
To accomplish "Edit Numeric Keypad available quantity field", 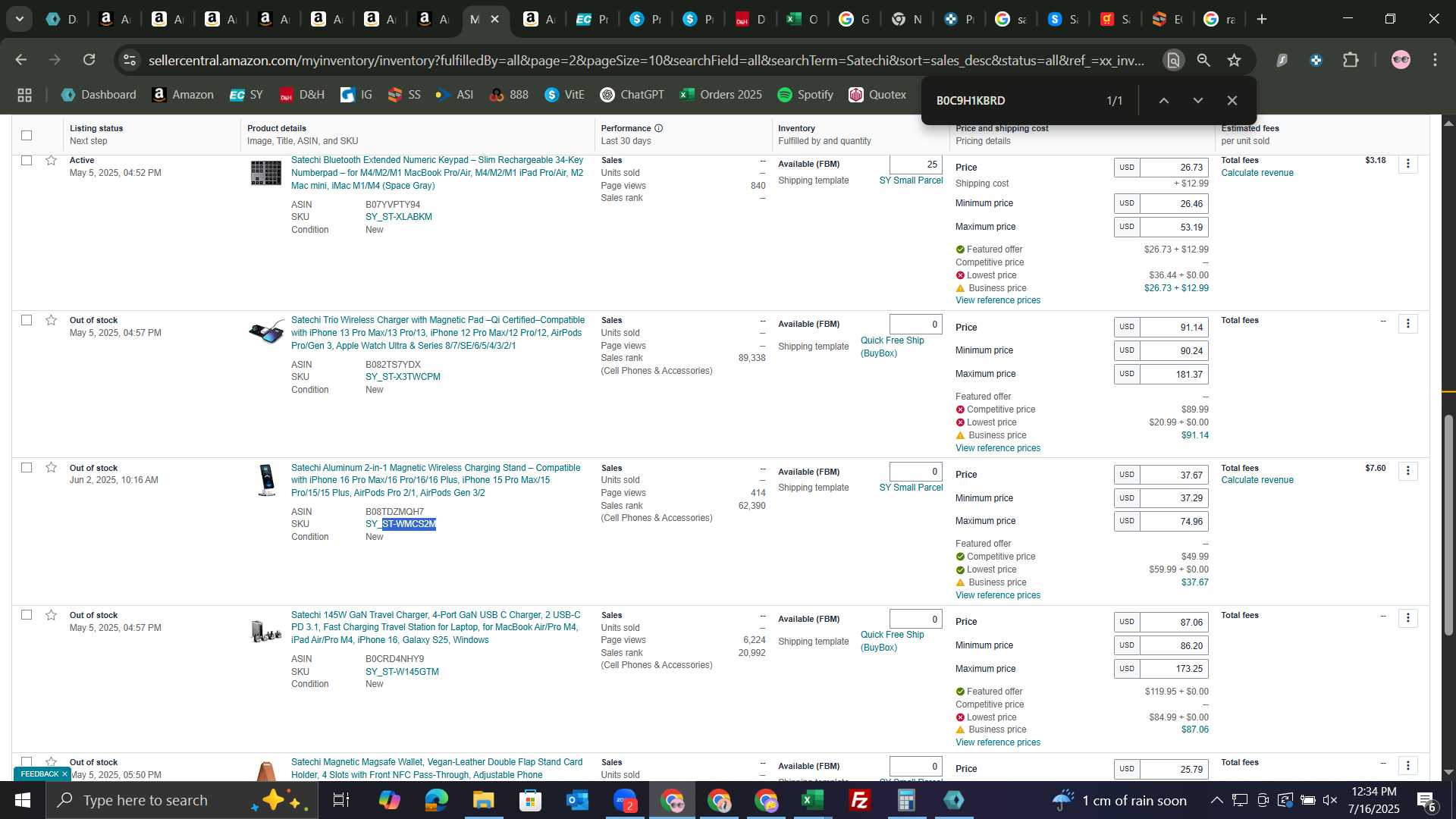I will tap(915, 165).
